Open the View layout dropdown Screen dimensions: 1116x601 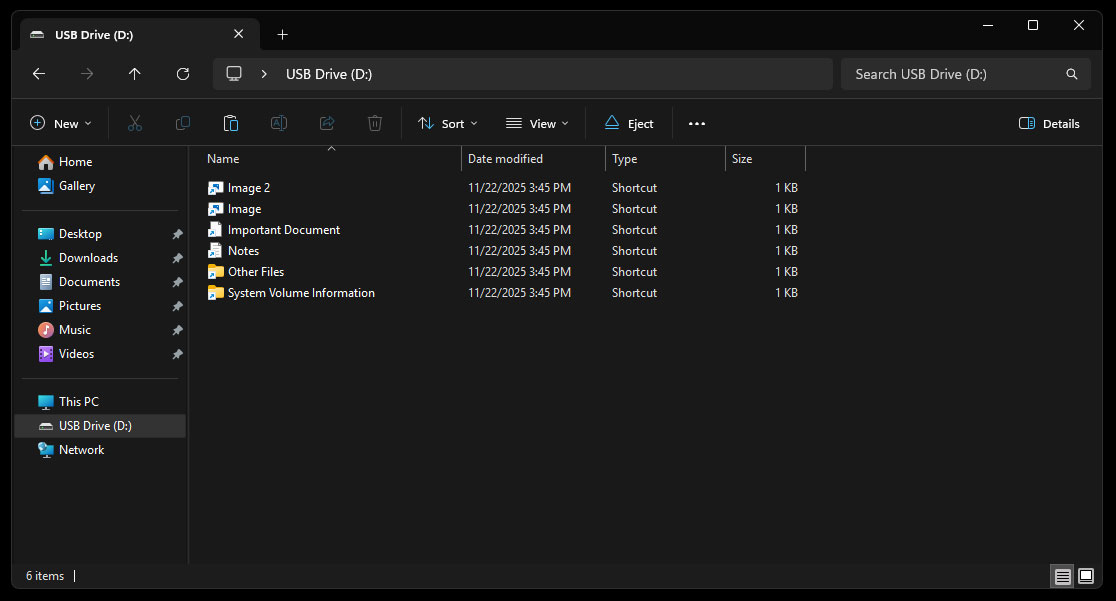[537, 124]
